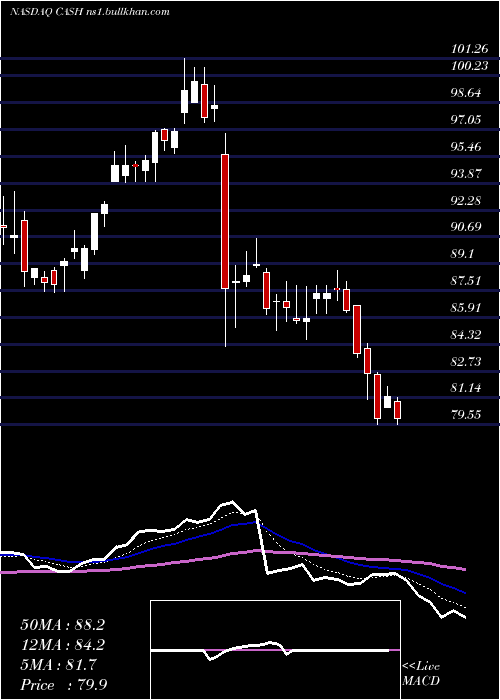The image size is (500, 700).
Task: Click the 87.51 price axis label
Action: [464, 281]
